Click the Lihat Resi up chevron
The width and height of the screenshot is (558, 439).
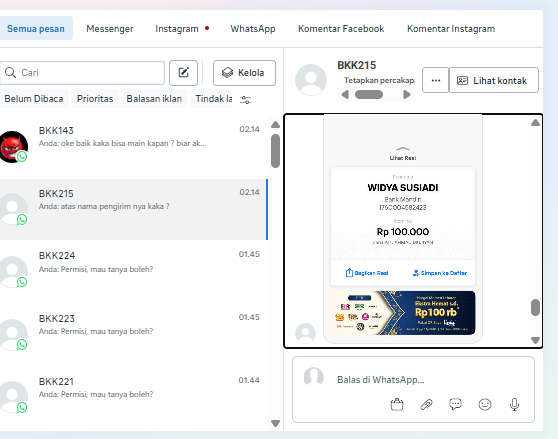pyautogui.click(x=402, y=149)
